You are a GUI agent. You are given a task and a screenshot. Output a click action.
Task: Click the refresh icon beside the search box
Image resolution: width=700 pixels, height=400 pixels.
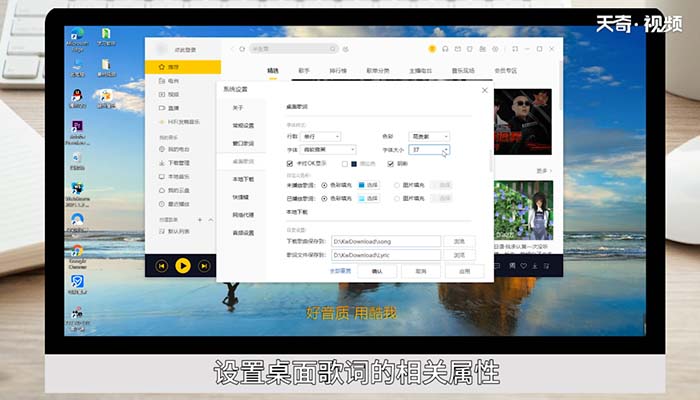point(242,49)
